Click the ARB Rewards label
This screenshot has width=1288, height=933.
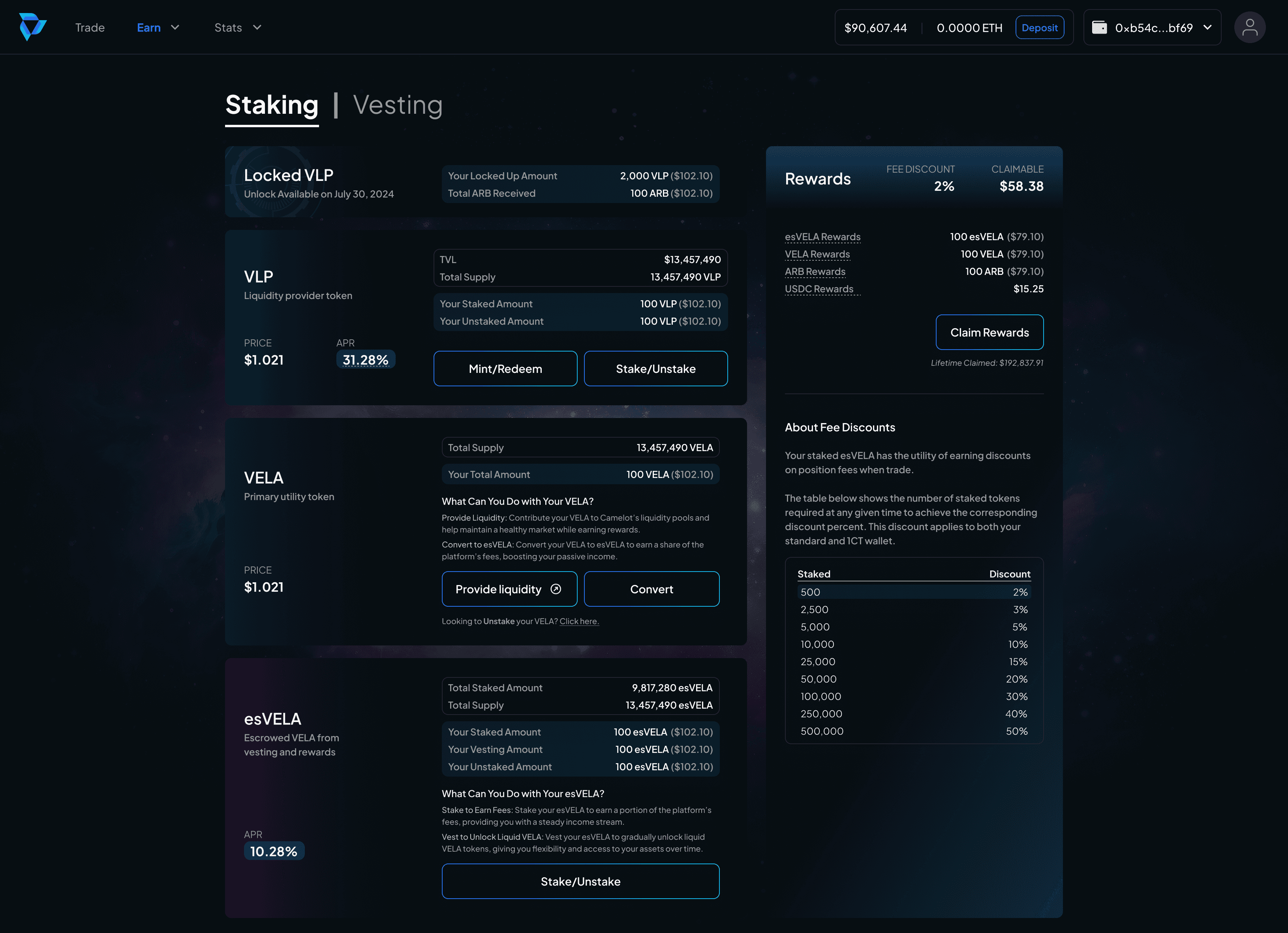(815, 272)
